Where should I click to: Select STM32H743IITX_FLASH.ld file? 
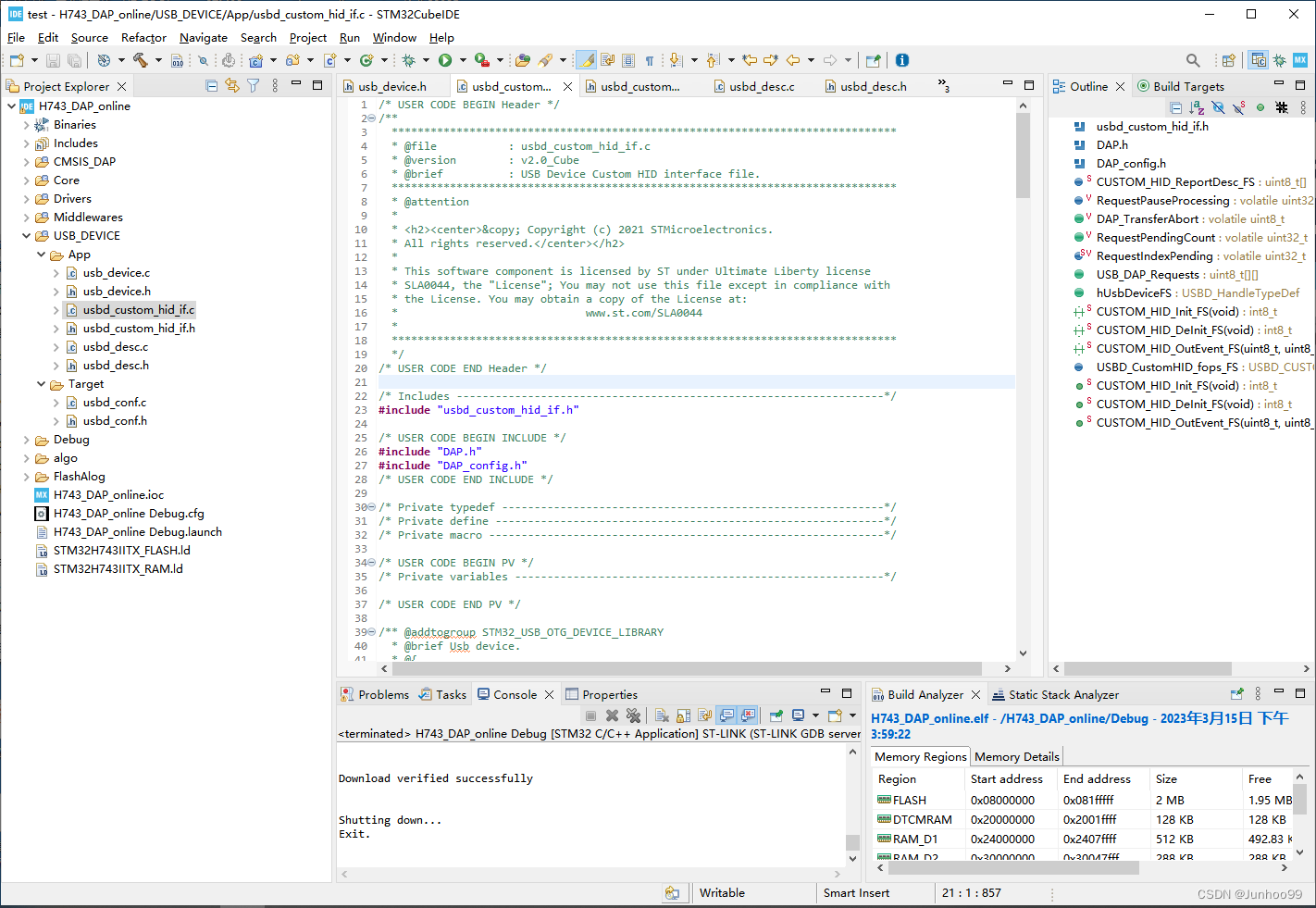coord(121,551)
